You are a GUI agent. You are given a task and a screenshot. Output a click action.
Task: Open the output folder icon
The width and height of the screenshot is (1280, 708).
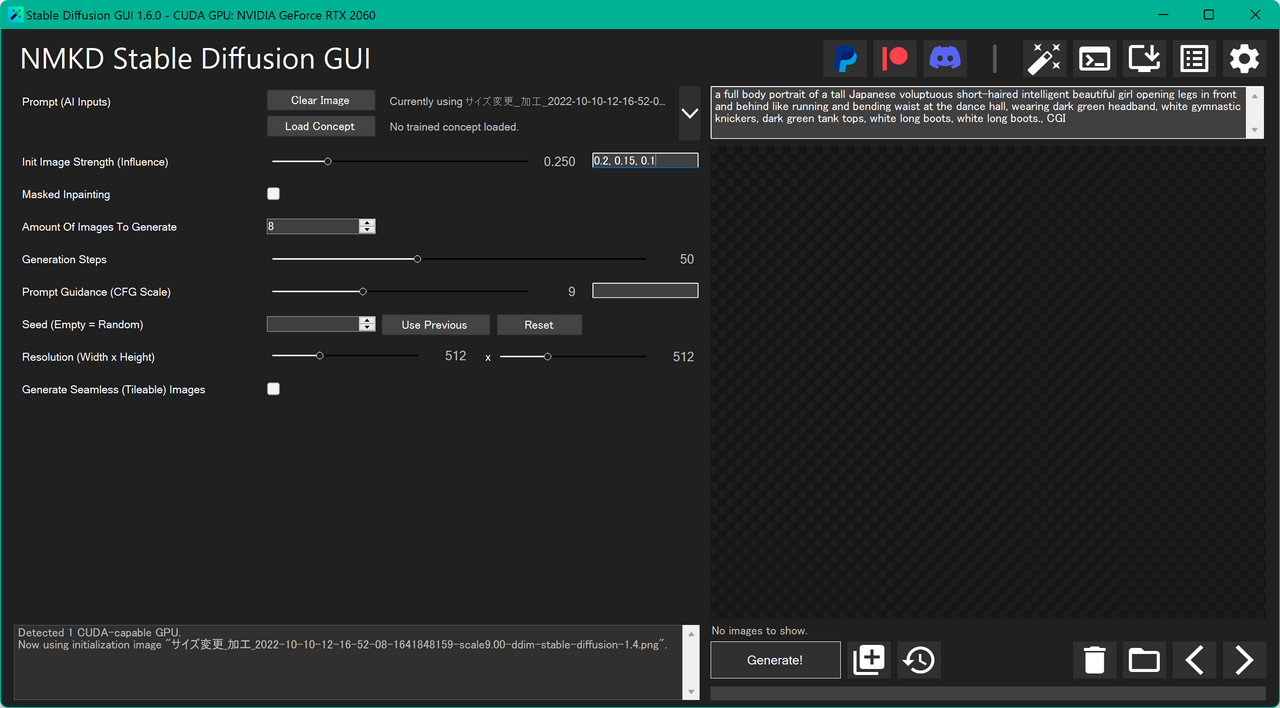point(1144,660)
